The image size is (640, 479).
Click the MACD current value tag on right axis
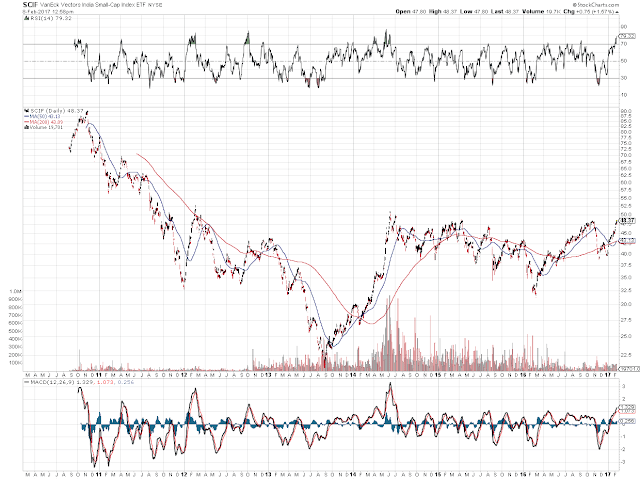pos(627,407)
